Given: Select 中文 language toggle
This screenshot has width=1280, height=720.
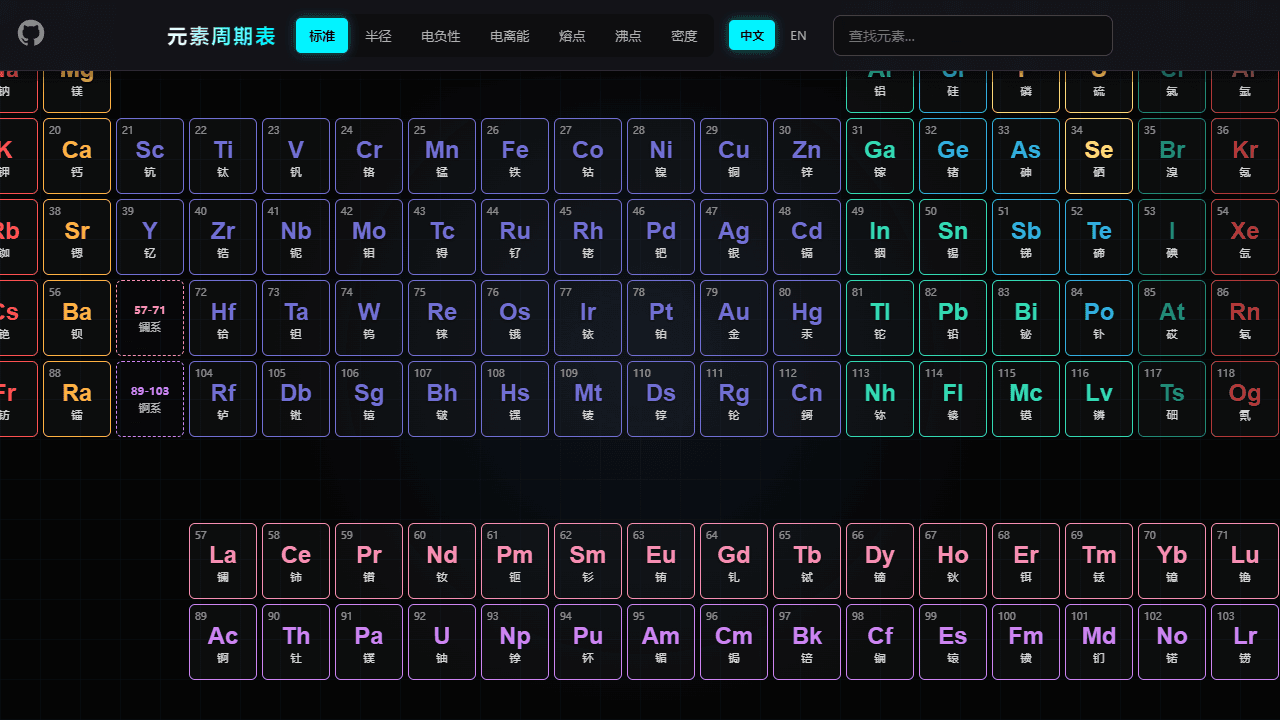Looking at the screenshot, I should pyautogui.click(x=752, y=36).
